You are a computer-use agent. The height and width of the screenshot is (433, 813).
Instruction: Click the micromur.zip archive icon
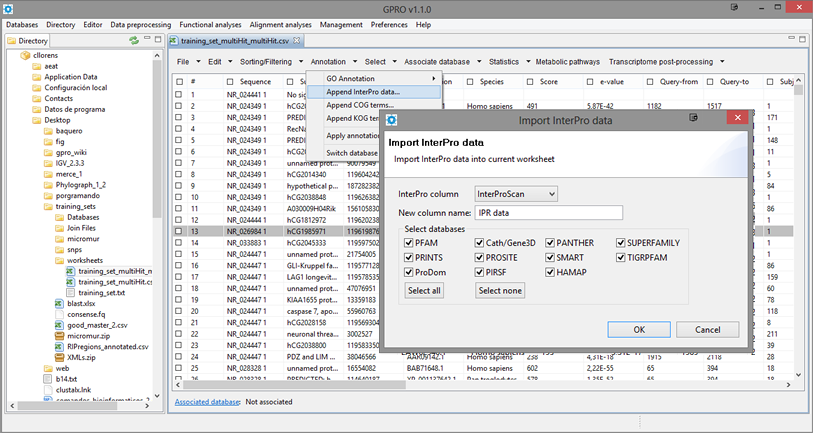(59, 336)
